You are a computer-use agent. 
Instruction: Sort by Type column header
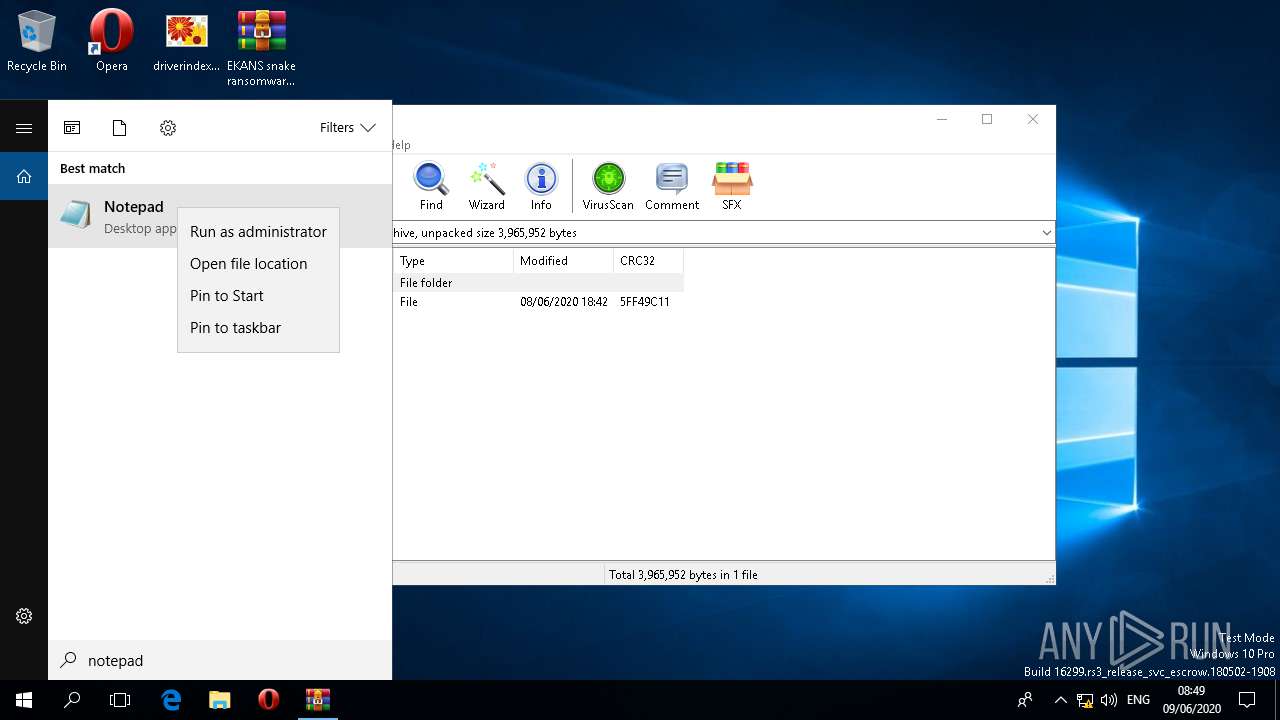click(453, 261)
